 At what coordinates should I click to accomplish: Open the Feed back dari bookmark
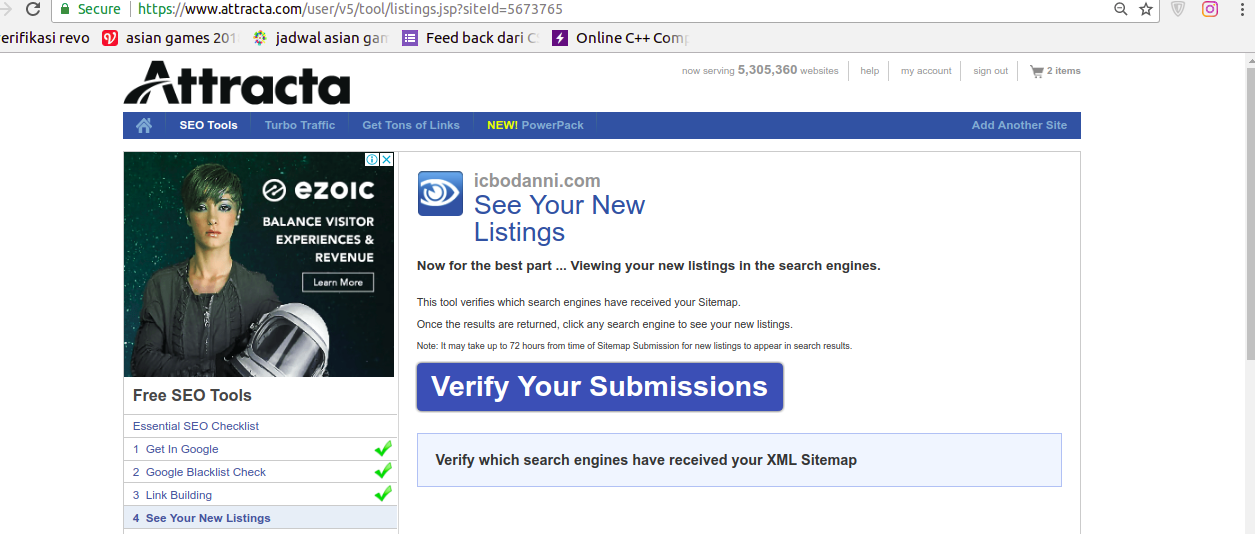click(x=470, y=38)
